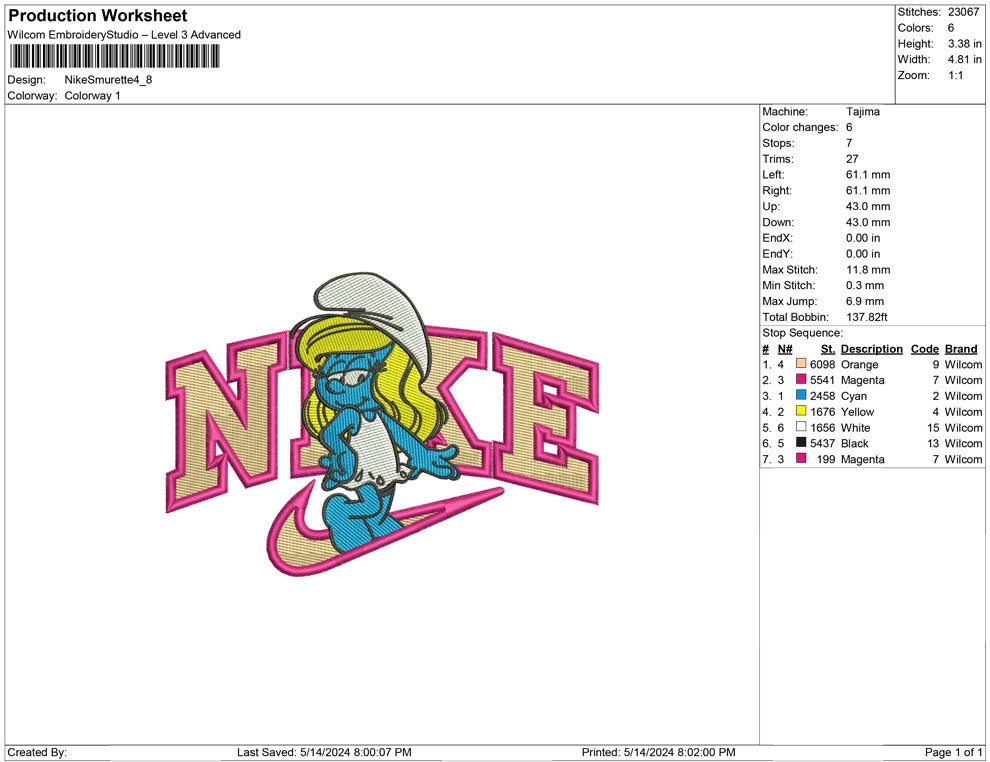Click the 'Colorway 1' value
990x762 pixels.
click(x=92, y=96)
